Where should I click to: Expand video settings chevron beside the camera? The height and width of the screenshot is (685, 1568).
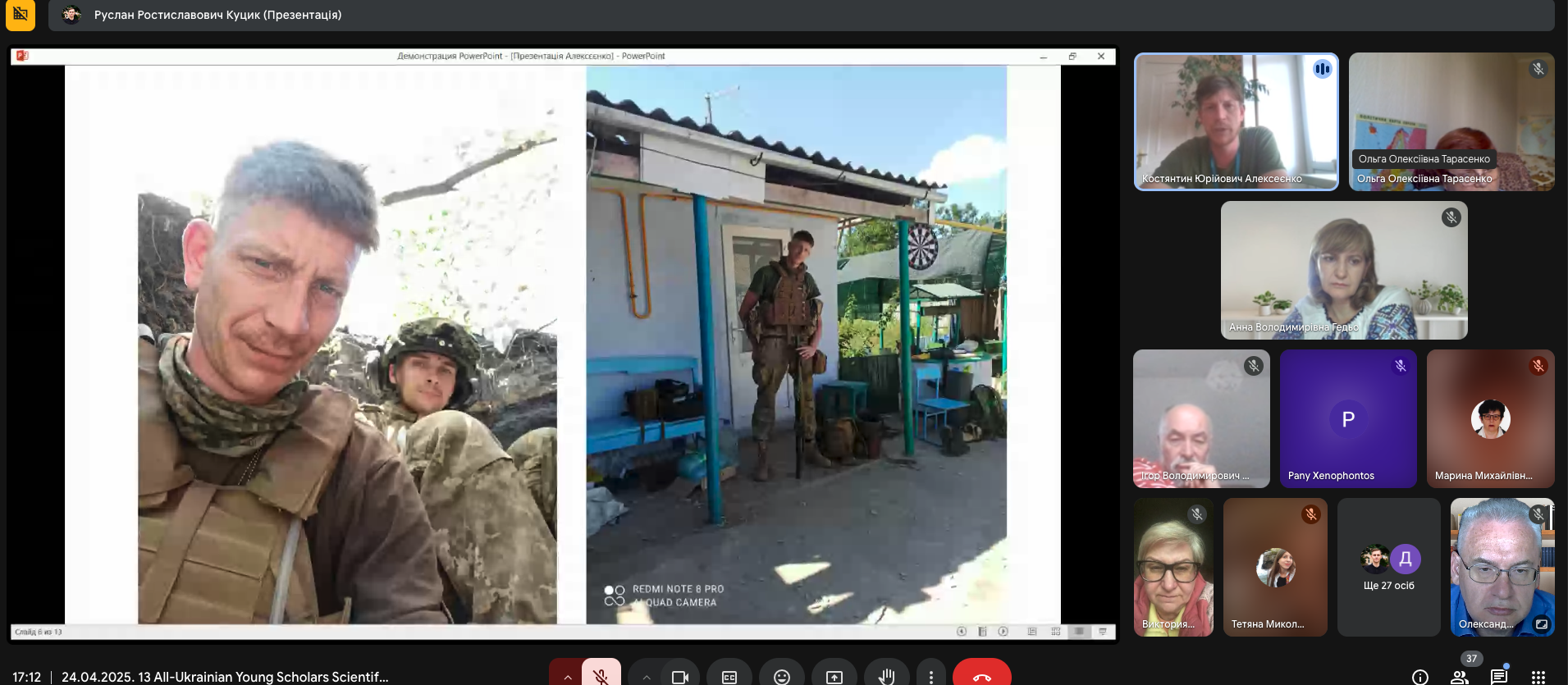pos(647,676)
